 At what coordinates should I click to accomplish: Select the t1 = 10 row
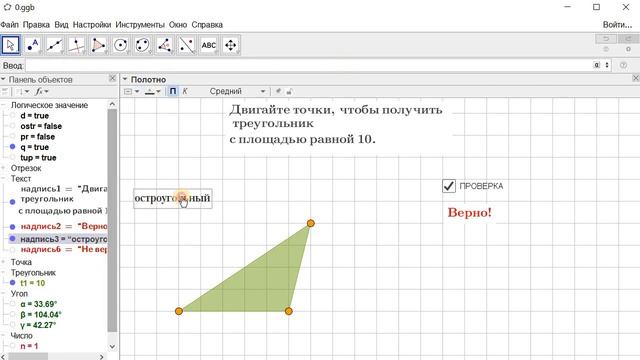click(x=33, y=283)
